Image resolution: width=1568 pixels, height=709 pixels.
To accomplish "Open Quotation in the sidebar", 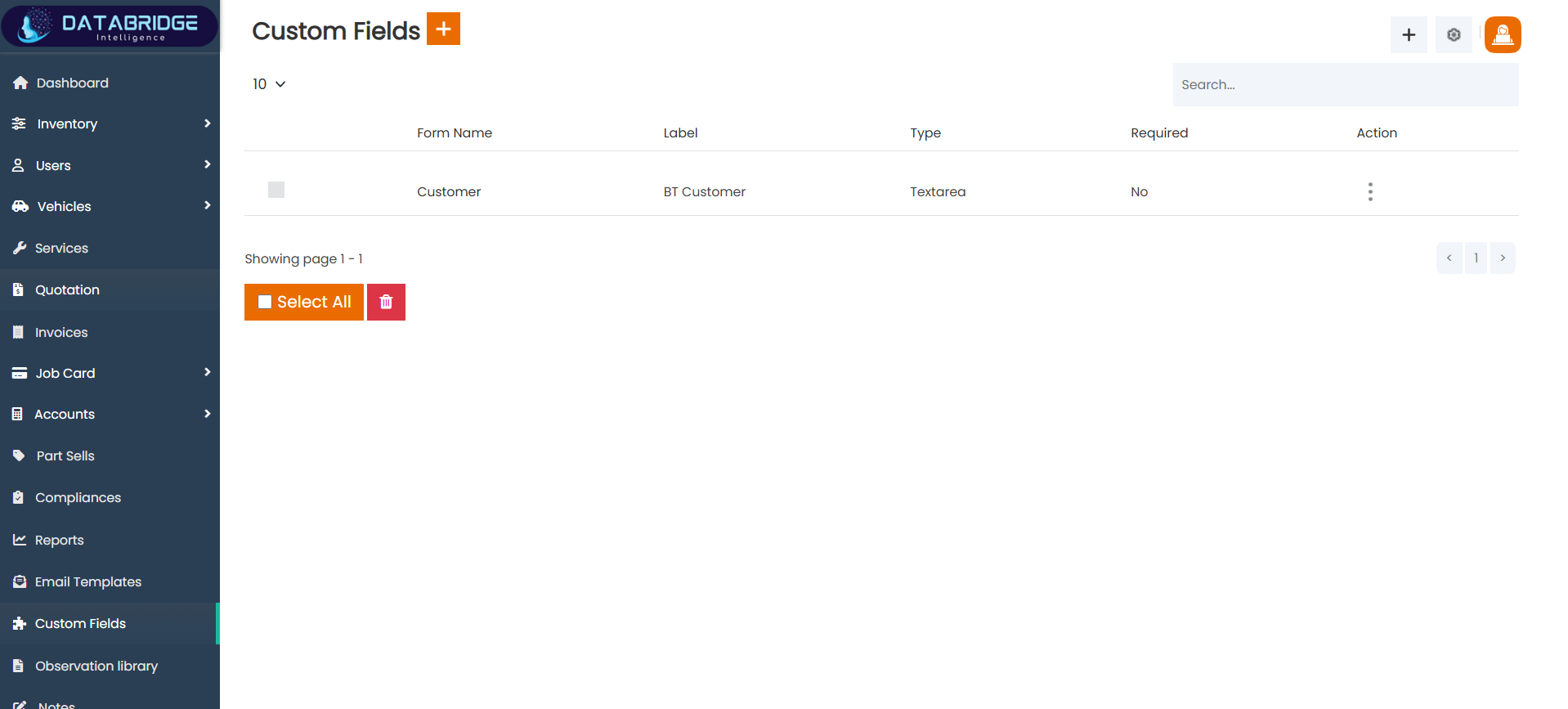I will click(110, 289).
